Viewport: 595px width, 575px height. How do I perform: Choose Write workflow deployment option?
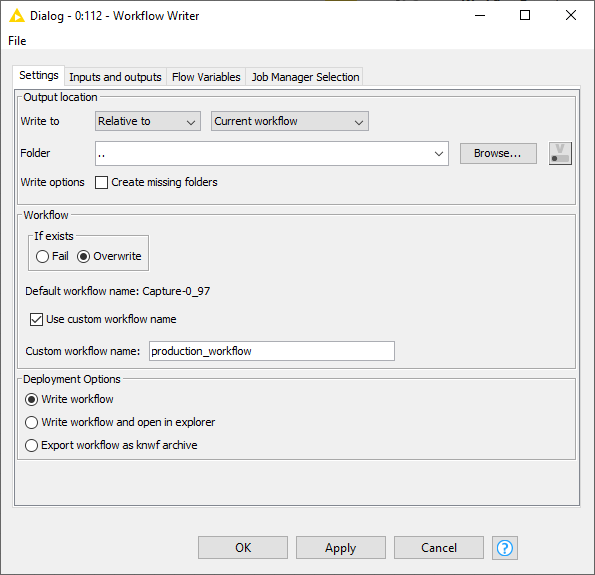[x=31, y=399]
